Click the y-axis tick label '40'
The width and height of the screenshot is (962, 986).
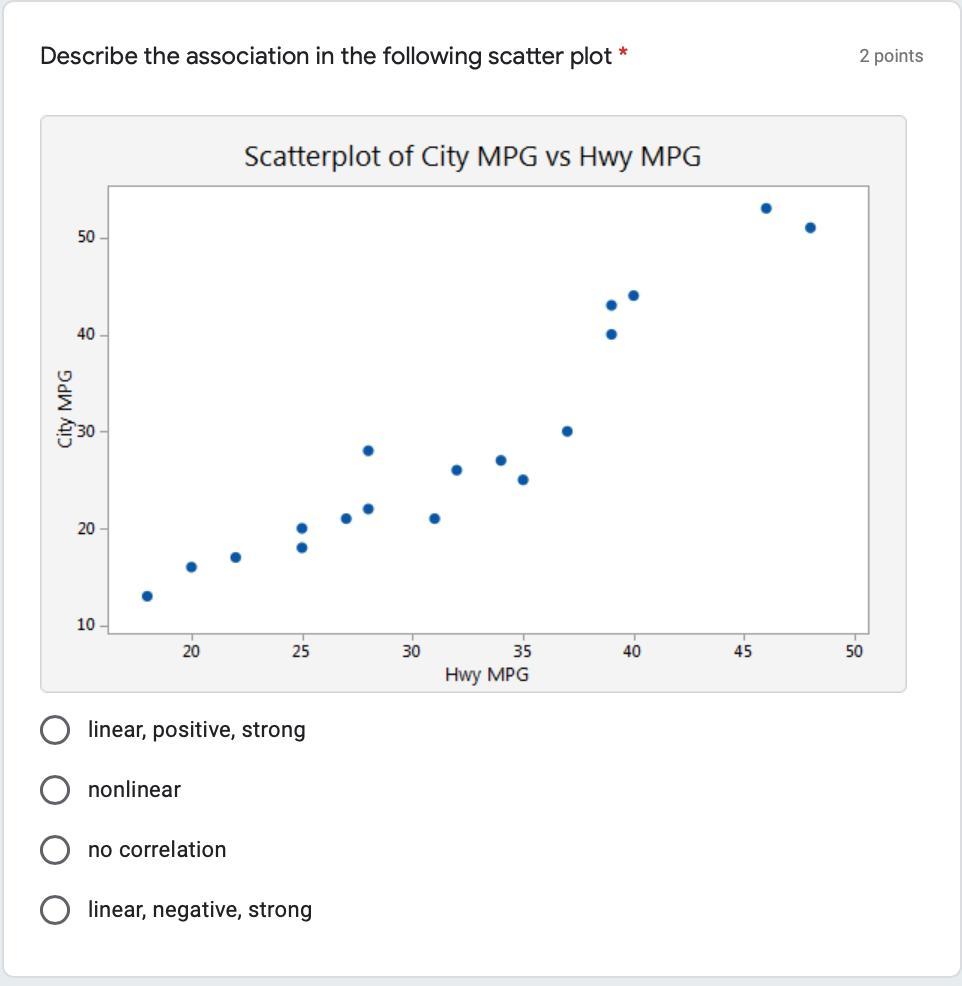(x=84, y=335)
